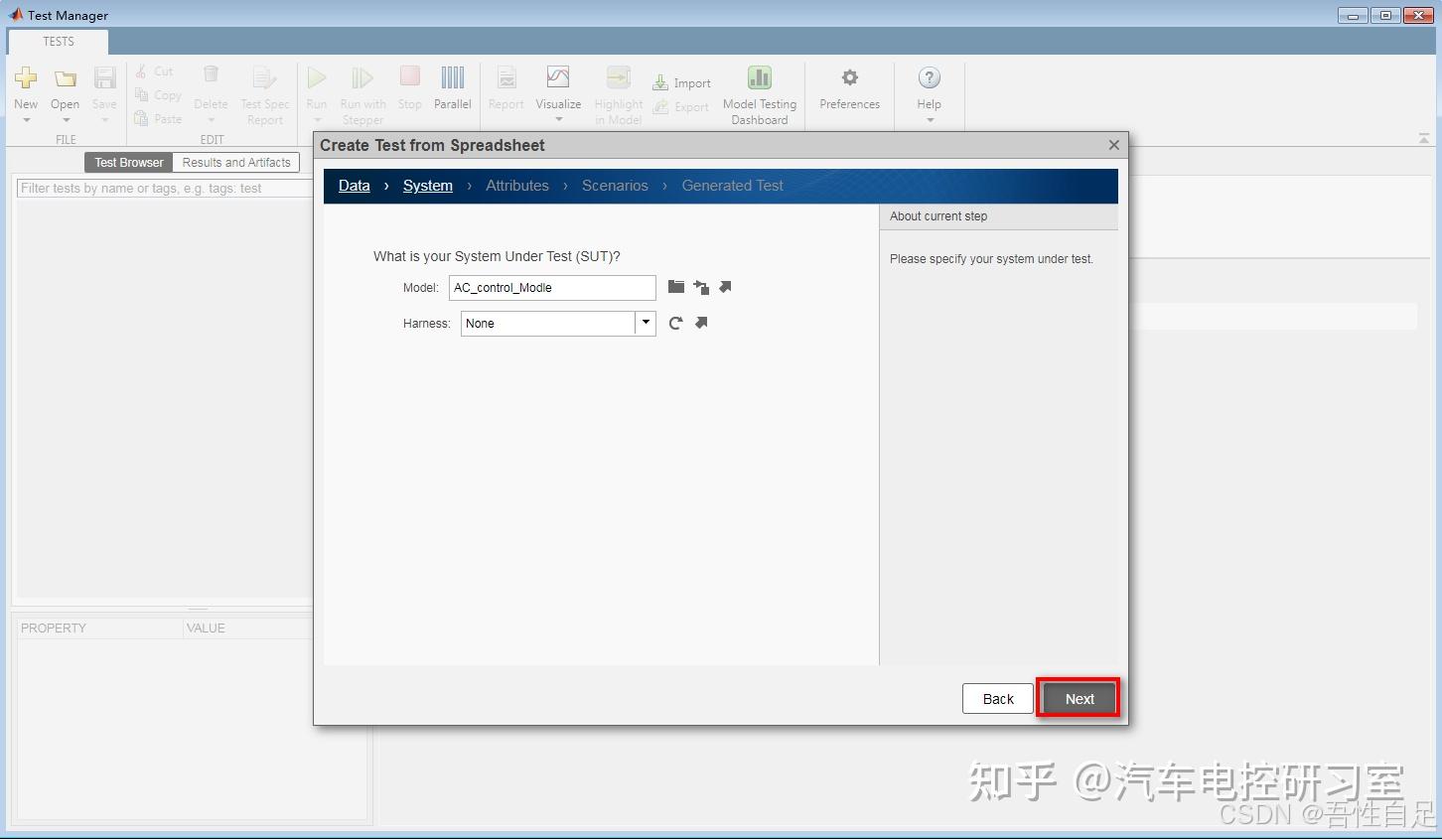The height and width of the screenshot is (840, 1442).
Task: Go back to the Data step
Action: click(x=354, y=186)
